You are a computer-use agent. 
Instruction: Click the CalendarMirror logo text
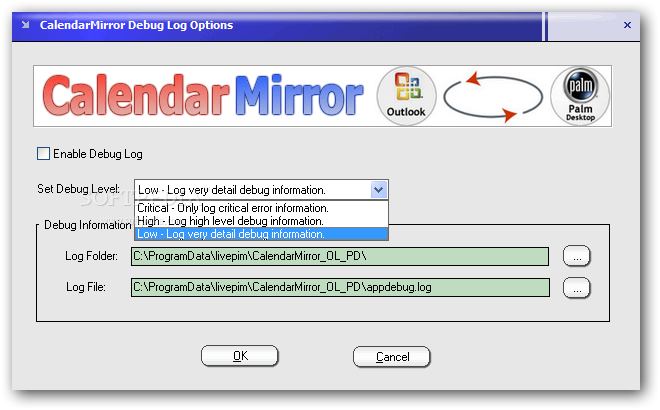tap(203, 96)
